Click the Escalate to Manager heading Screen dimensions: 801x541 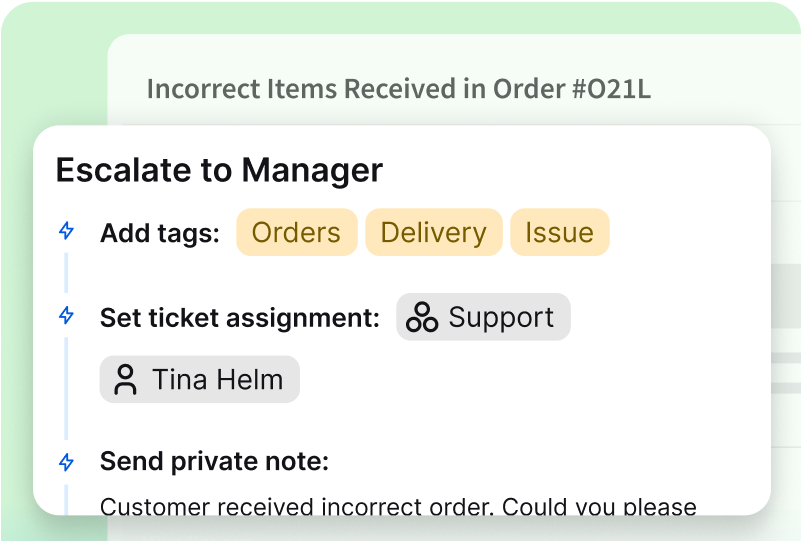[219, 170]
